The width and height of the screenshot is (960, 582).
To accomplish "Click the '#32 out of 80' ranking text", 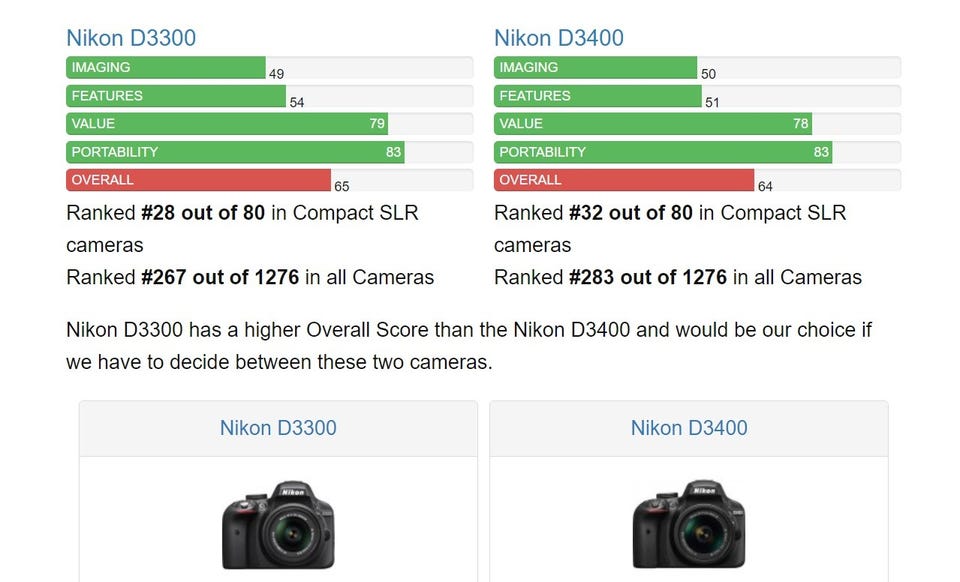I will pyautogui.click(x=631, y=213).
